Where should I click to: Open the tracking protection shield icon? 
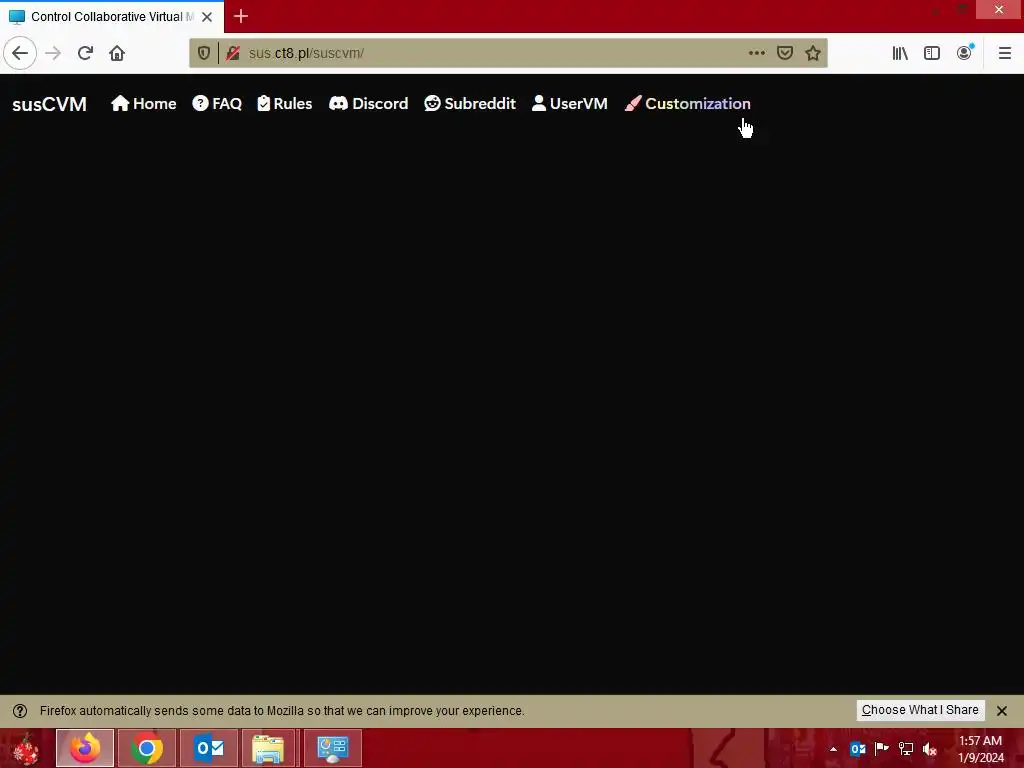click(x=204, y=53)
